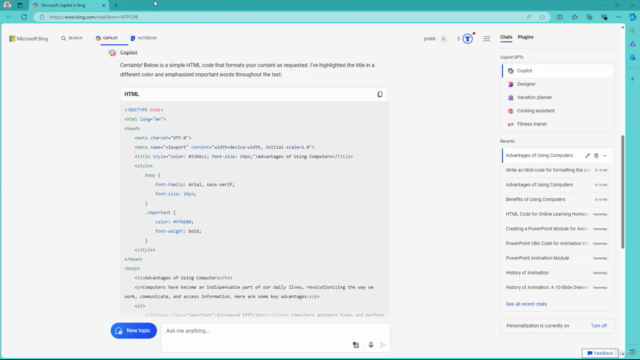The height and width of the screenshot is (360, 640).
Task: Switch to the Chats panel tab
Action: pyautogui.click(x=506, y=37)
